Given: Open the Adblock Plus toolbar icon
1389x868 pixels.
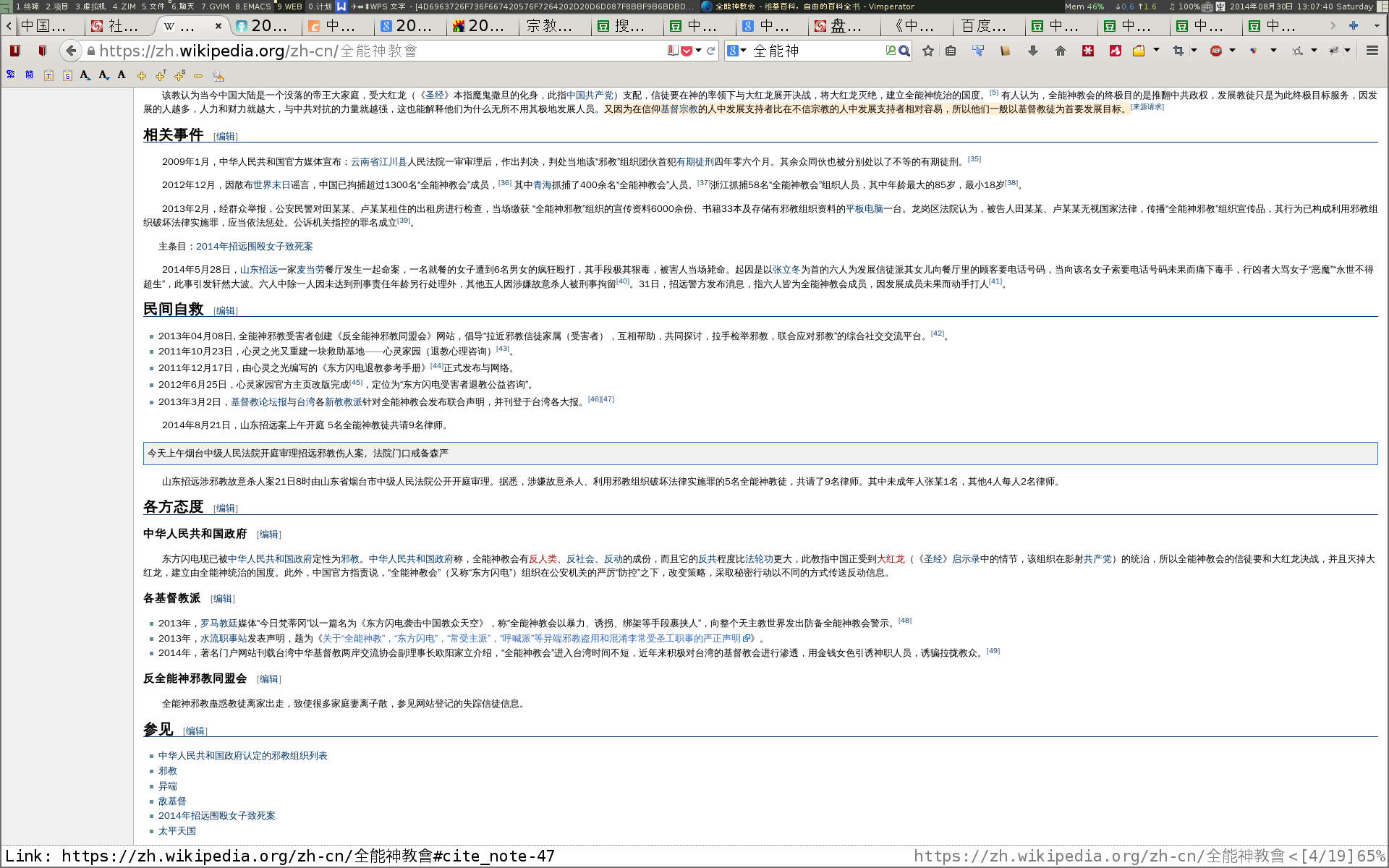Looking at the screenshot, I should 1216,51.
